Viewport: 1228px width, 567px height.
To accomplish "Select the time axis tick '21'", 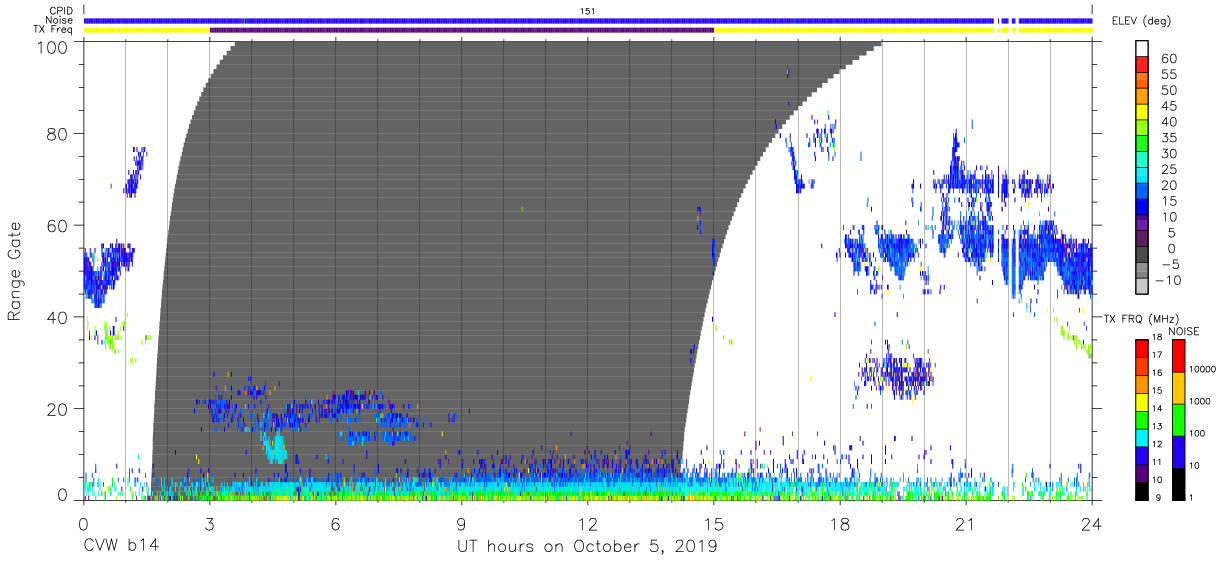I will tap(966, 524).
